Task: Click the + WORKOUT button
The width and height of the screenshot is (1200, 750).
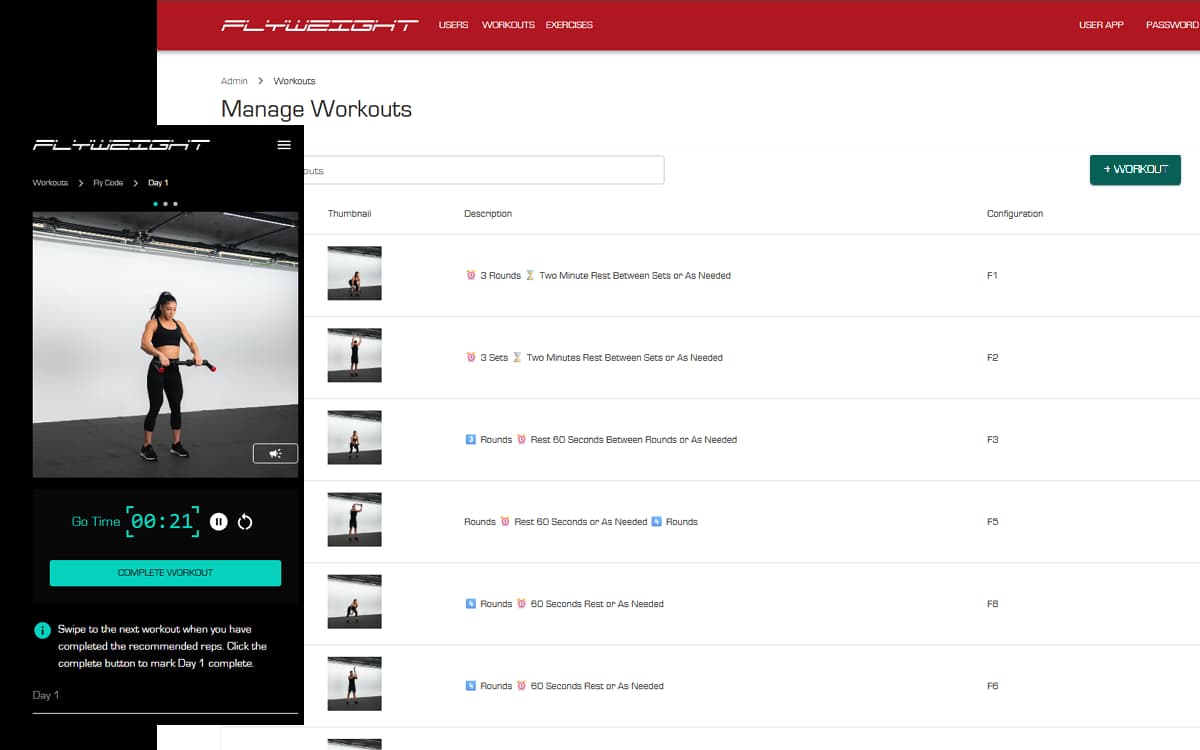Action: coord(1135,170)
